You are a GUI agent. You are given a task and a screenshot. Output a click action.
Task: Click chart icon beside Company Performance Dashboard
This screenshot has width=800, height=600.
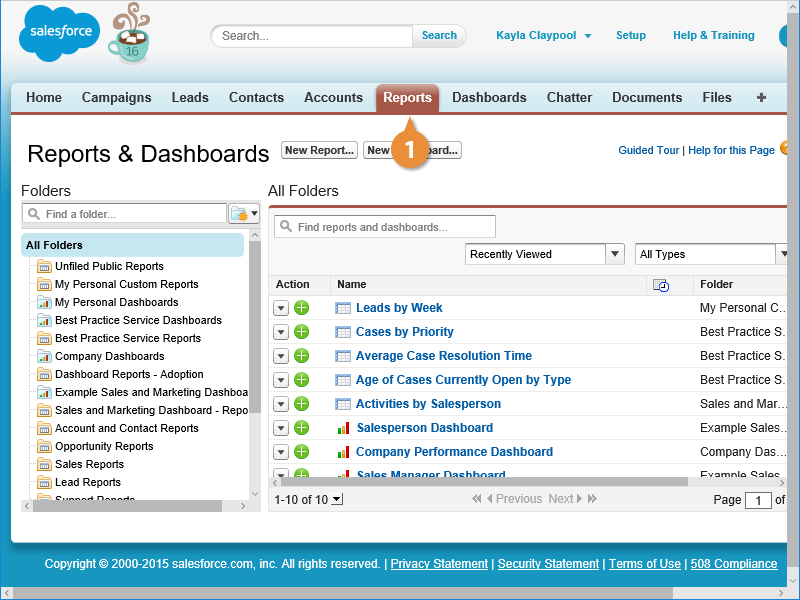tap(343, 452)
